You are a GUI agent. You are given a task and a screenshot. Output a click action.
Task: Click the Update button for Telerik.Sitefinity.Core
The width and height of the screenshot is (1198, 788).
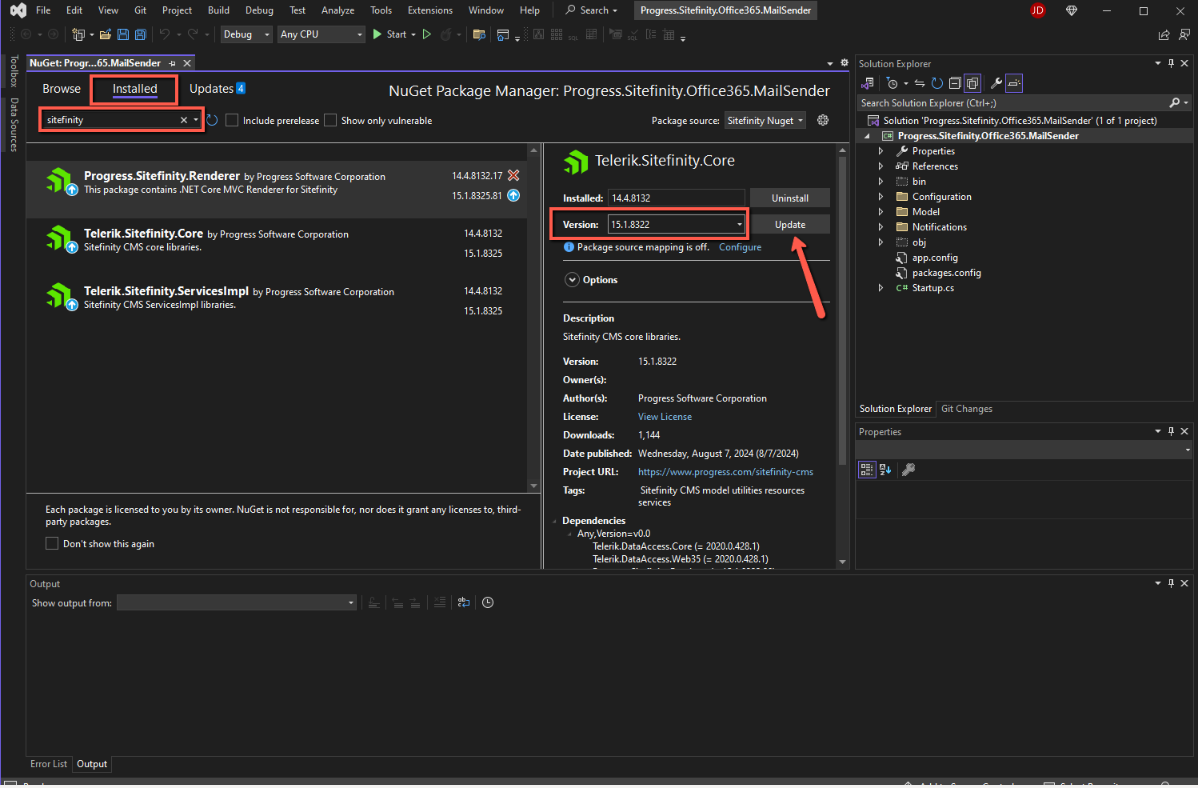tap(790, 225)
